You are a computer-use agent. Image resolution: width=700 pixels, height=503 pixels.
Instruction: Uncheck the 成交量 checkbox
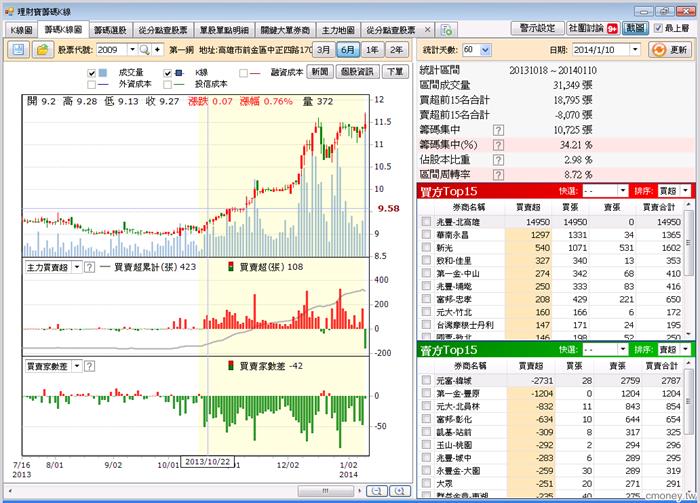[92, 72]
